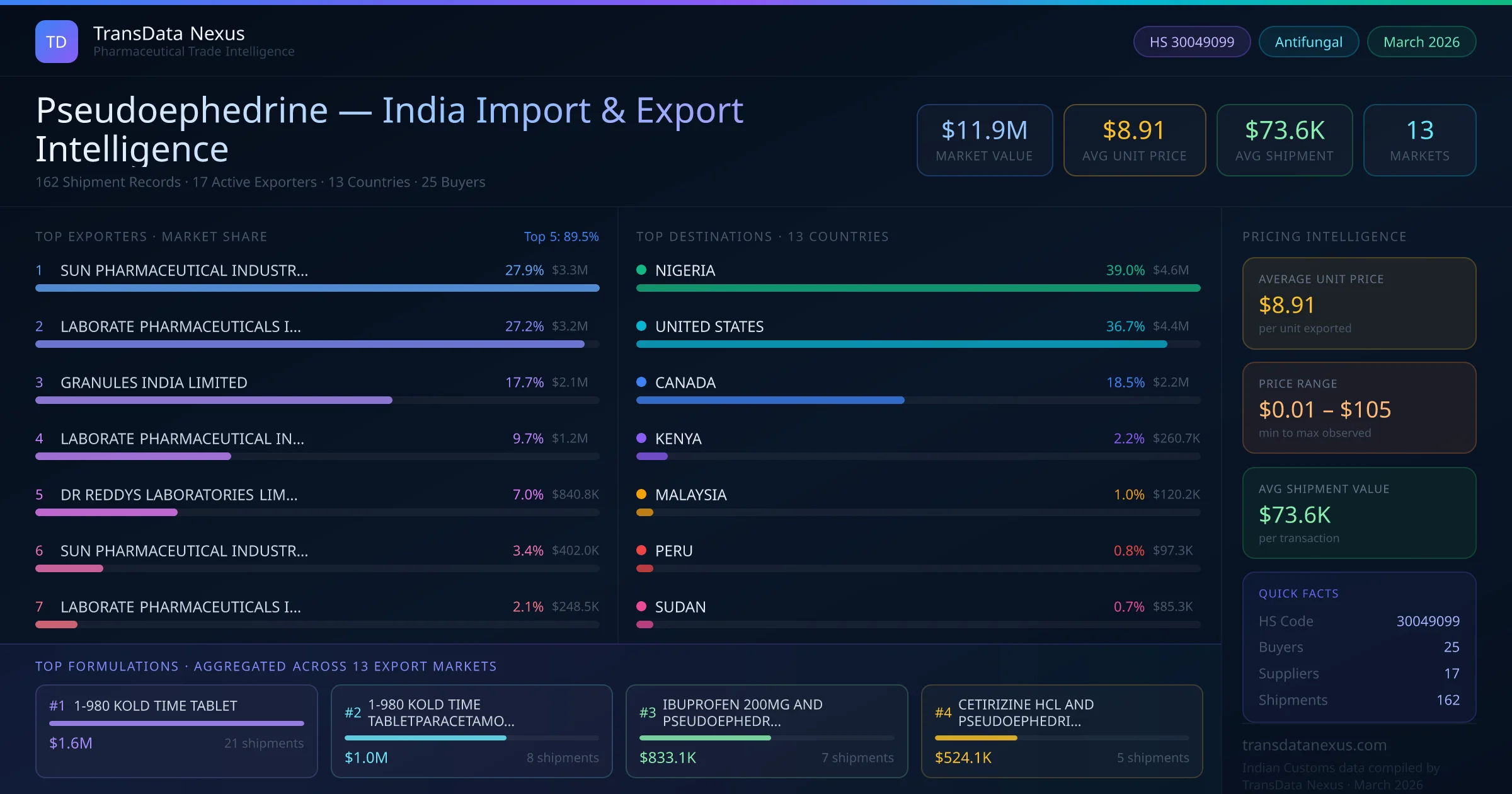Select Granules India Limited exporter row

[154, 383]
